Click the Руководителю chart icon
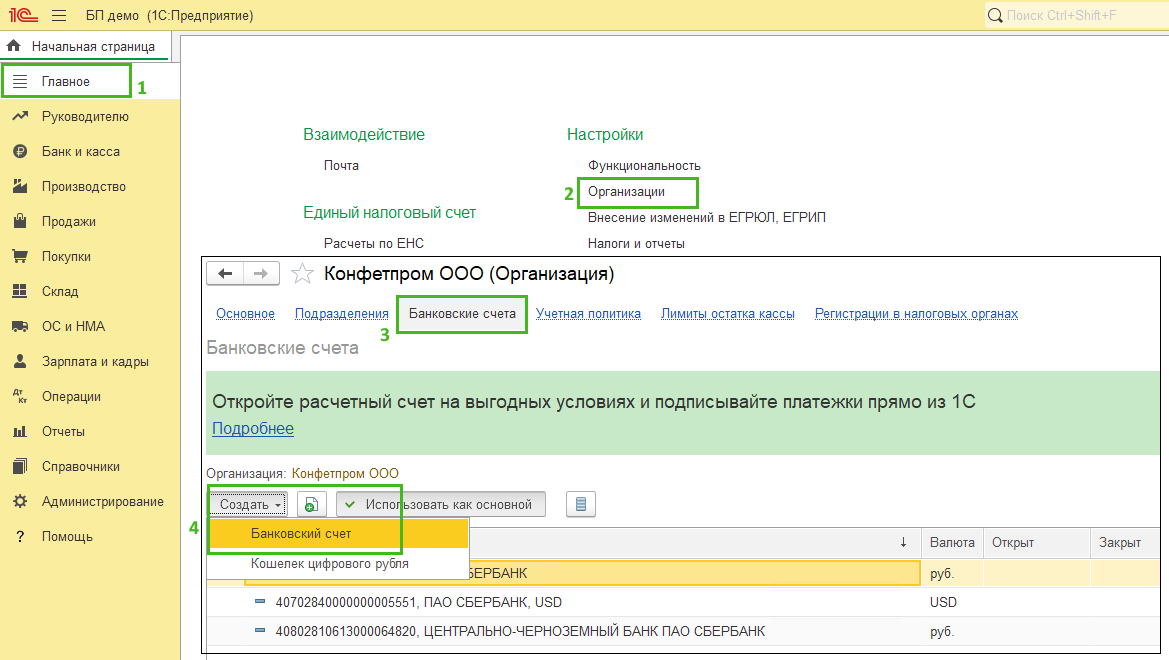 tap(20, 116)
